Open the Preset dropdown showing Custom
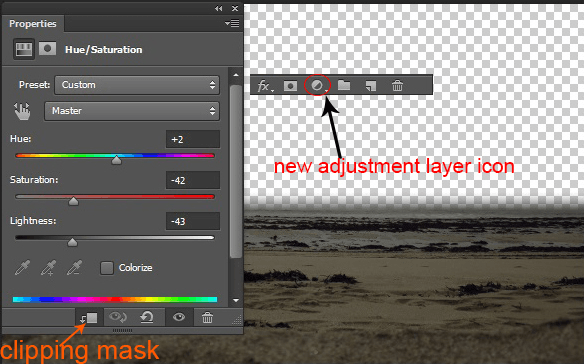This screenshot has width=584, height=364. pyautogui.click(x=137, y=85)
